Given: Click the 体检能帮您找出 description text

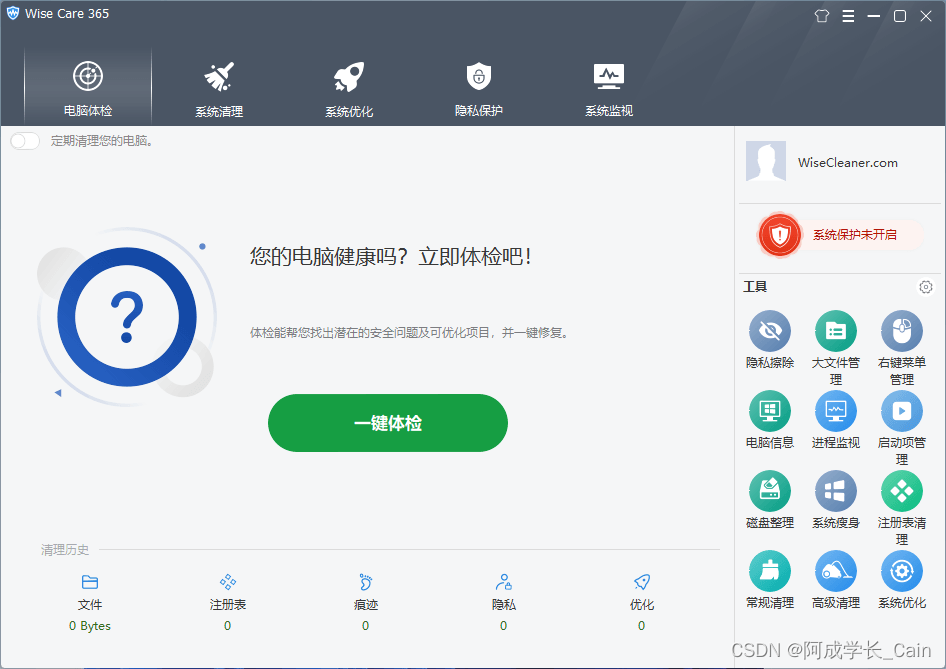Looking at the screenshot, I should click(x=409, y=333).
